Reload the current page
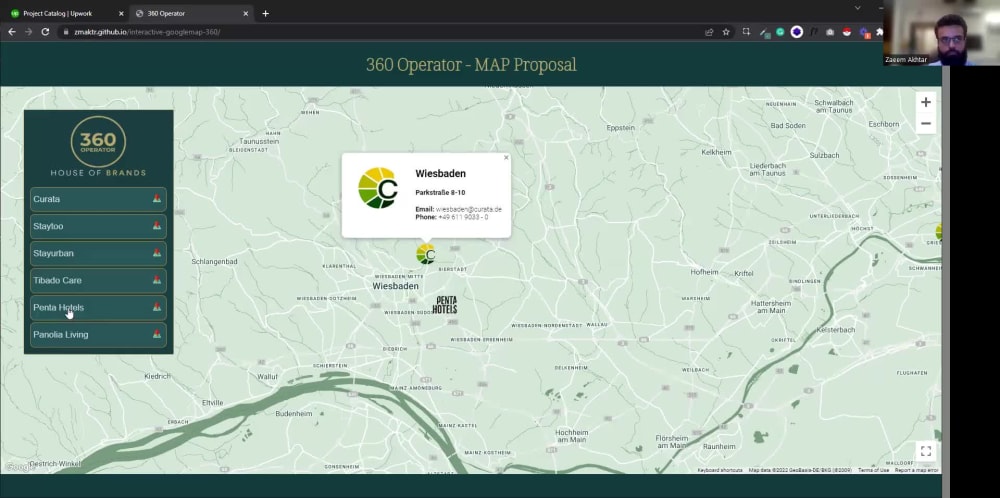Screen dimensions: 1000x498 click(45, 32)
